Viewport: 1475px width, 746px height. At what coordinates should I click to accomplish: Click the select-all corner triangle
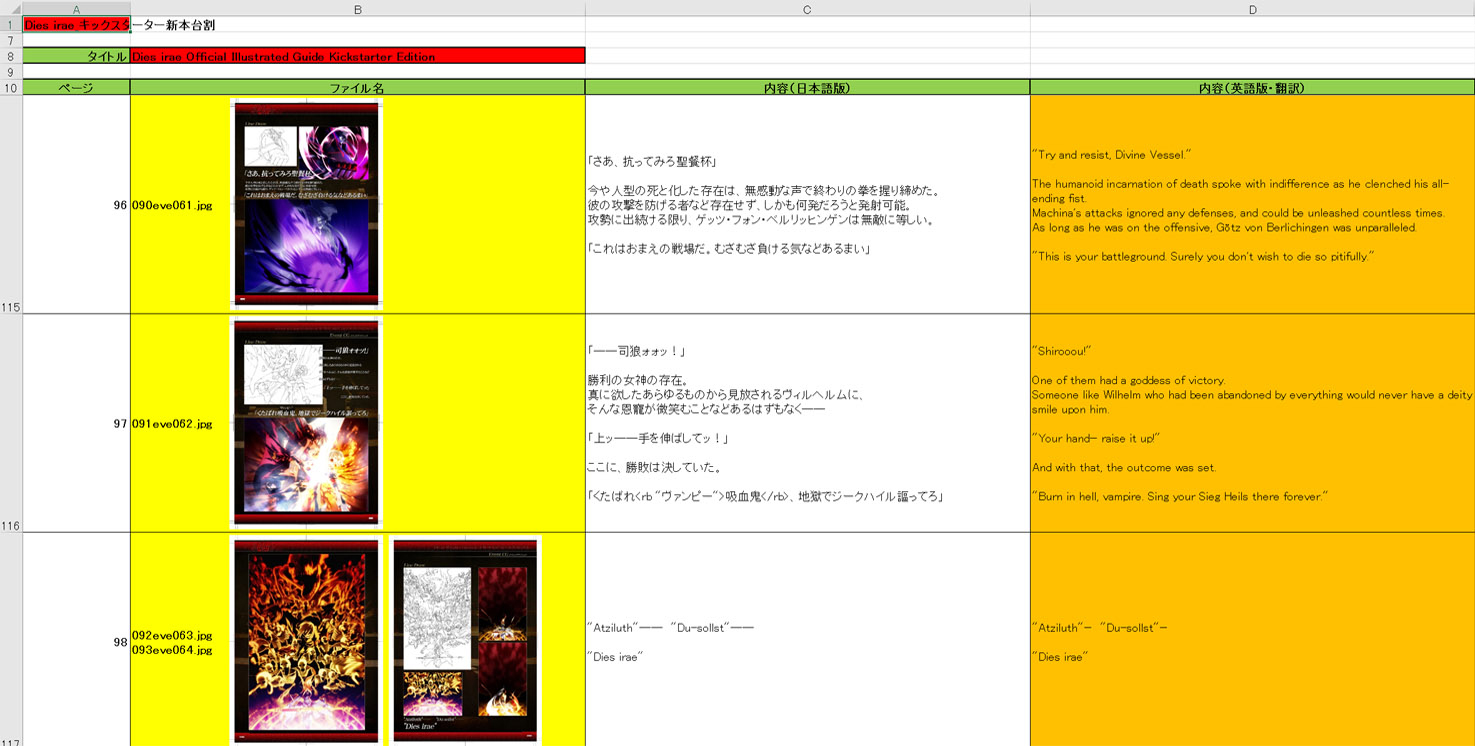point(11,9)
